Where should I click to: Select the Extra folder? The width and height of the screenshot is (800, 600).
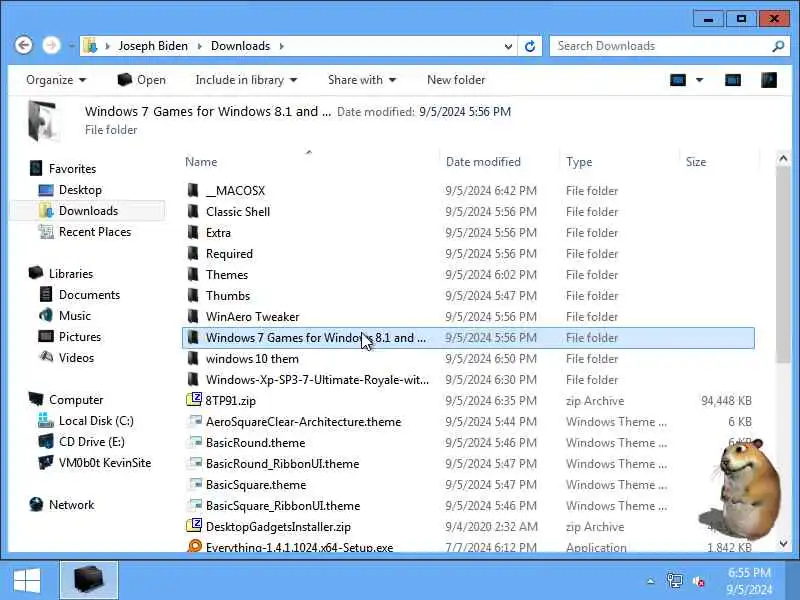[x=218, y=233]
